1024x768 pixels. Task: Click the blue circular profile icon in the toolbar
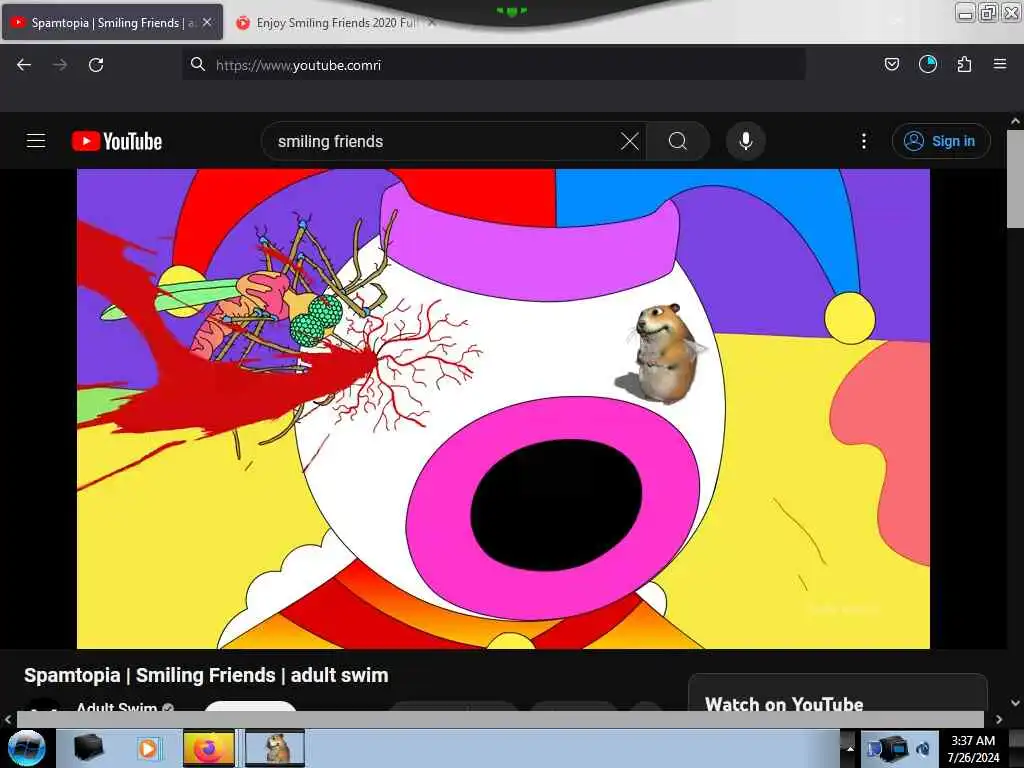927,64
